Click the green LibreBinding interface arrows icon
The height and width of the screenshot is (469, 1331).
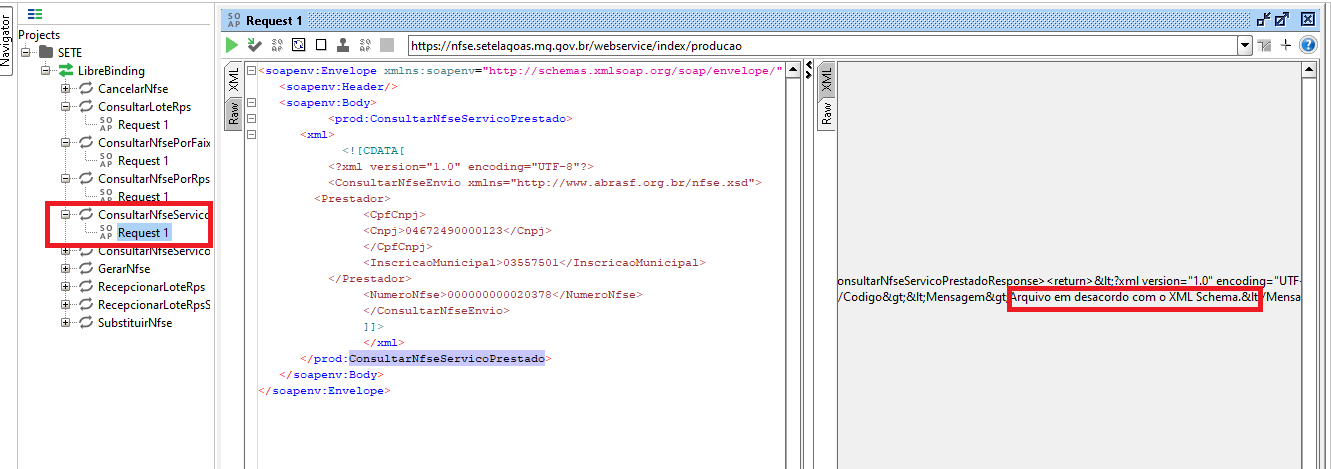pos(66,70)
